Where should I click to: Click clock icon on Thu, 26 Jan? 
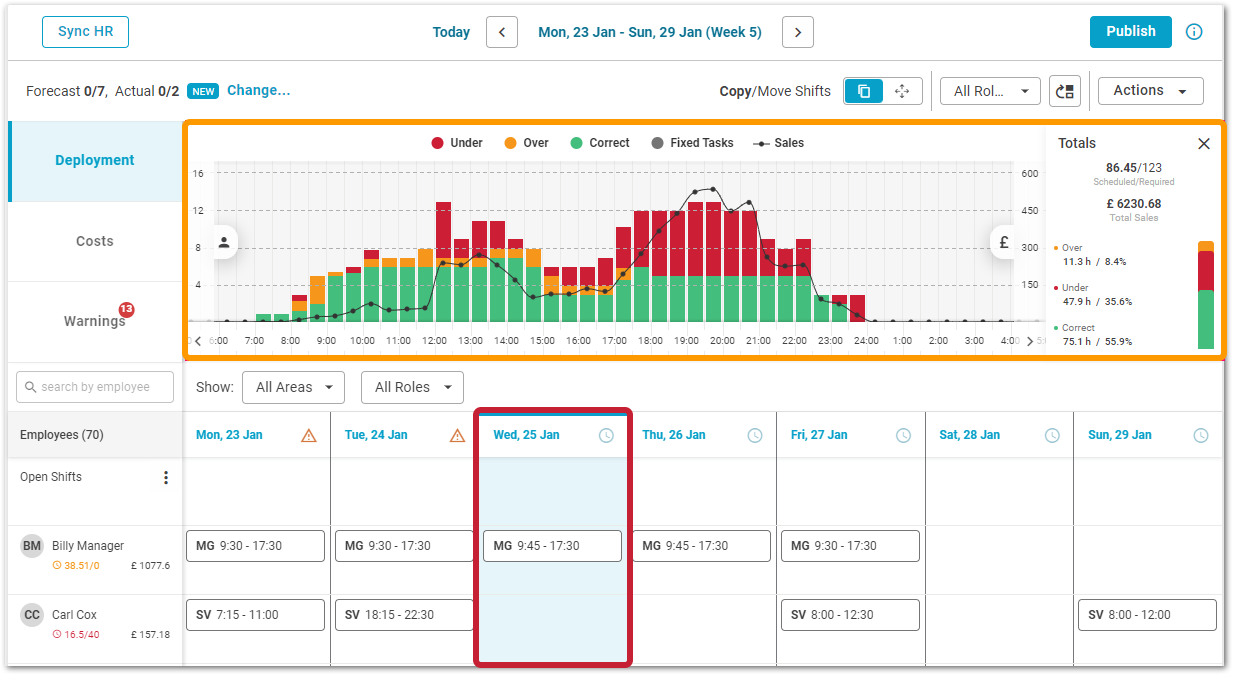(755, 435)
